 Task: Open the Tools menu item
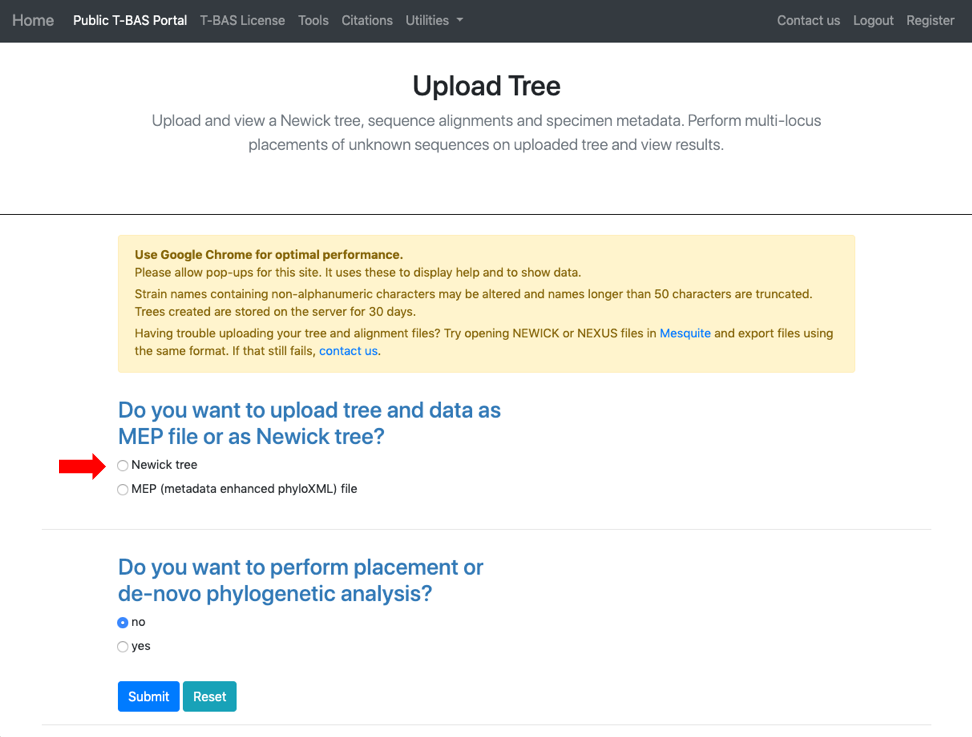313,20
